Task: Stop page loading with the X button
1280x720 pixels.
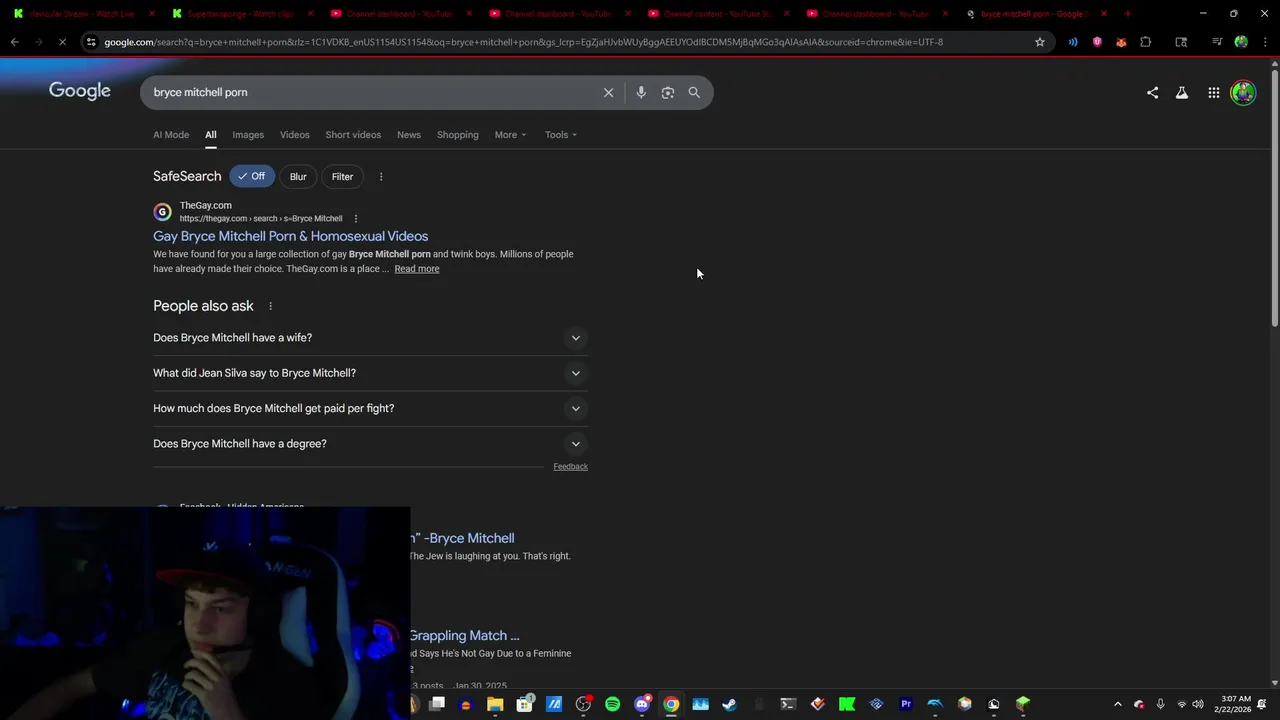Action: click(x=61, y=42)
